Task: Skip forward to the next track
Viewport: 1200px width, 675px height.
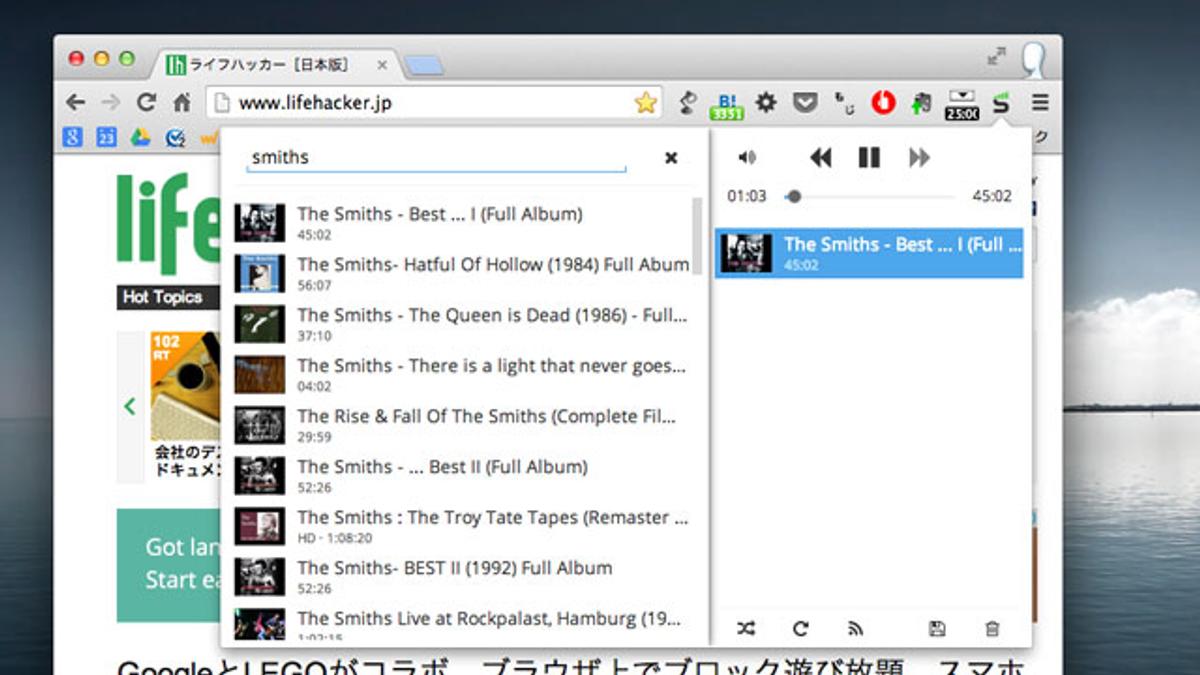Action: pyautogui.click(x=919, y=157)
